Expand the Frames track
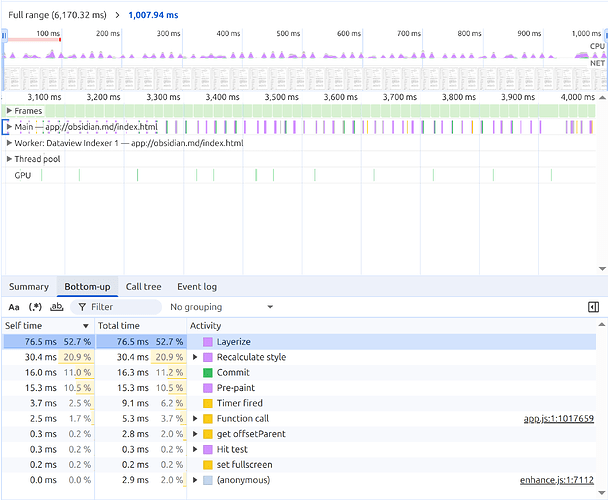The image size is (608, 500). click(x=9, y=111)
